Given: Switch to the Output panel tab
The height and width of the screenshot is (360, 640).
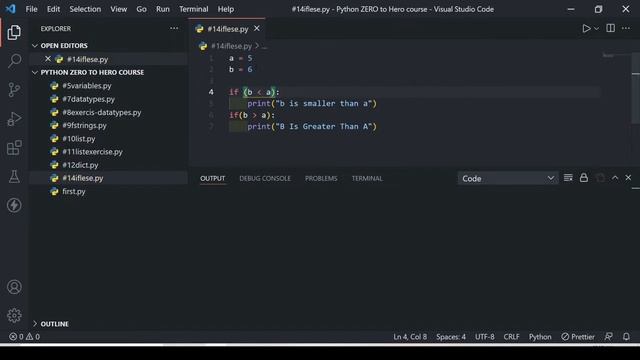Looking at the screenshot, I should tap(212, 178).
